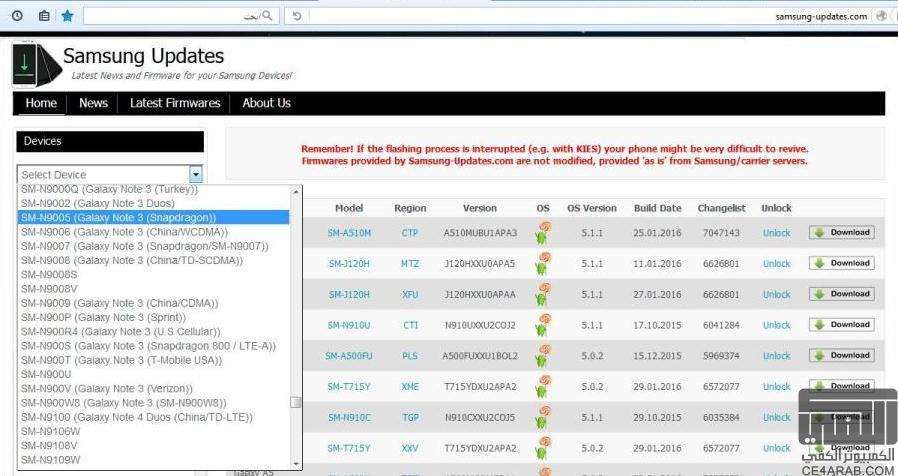This screenshot has width=898, height=476.
Task: Click the Devices panel header
Action: [110, 141]
